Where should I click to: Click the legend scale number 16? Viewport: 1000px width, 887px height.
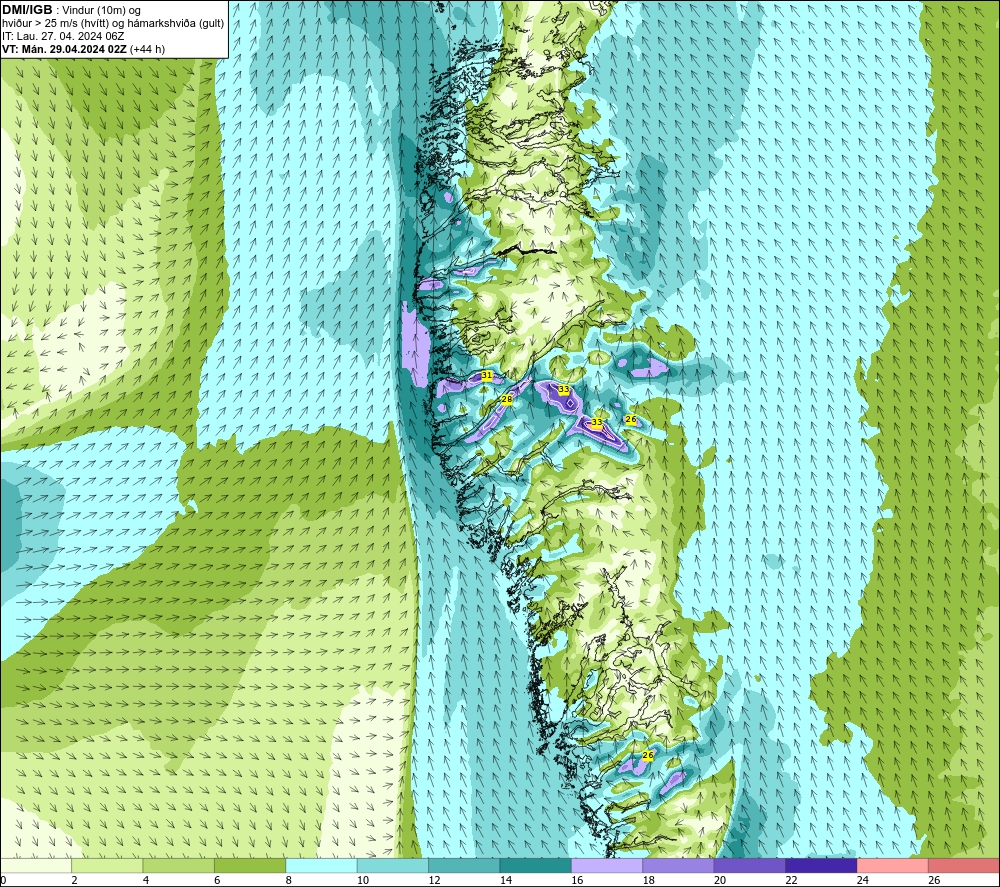(x=577, y=880)
